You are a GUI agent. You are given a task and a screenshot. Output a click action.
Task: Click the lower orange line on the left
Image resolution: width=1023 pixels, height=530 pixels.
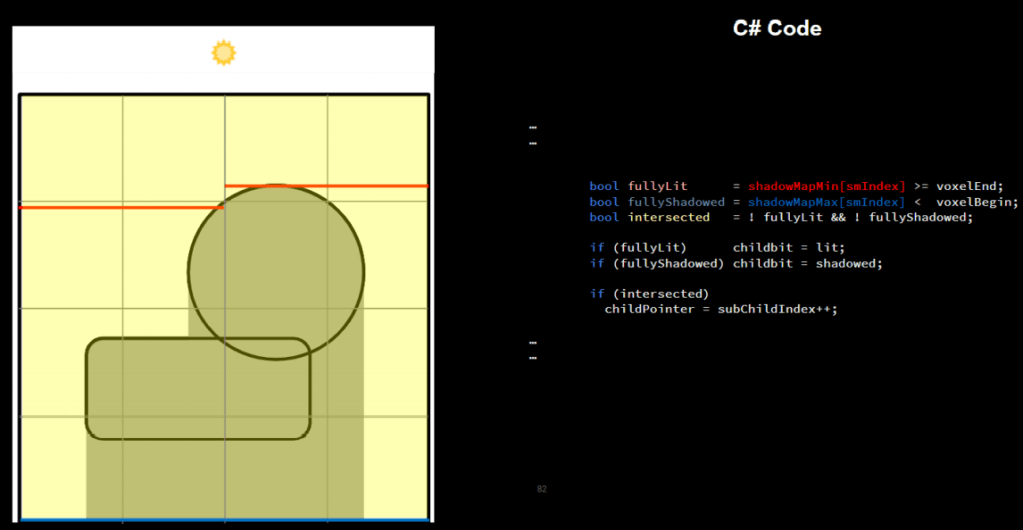pyautogui.click(x=118, y=207)
